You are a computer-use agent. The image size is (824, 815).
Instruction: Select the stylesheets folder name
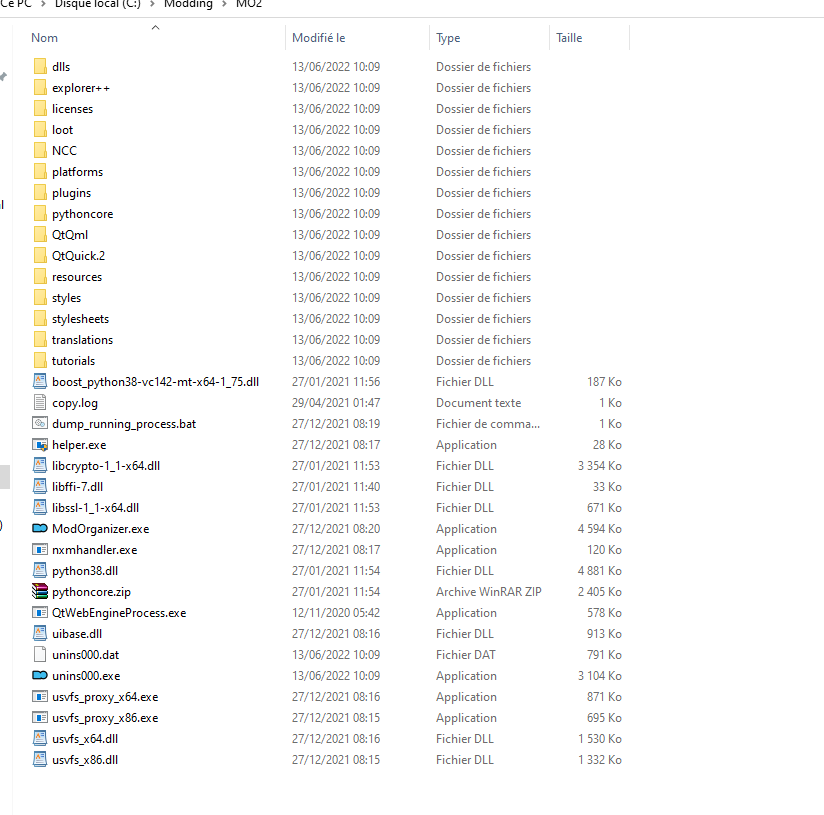point(80,319)
